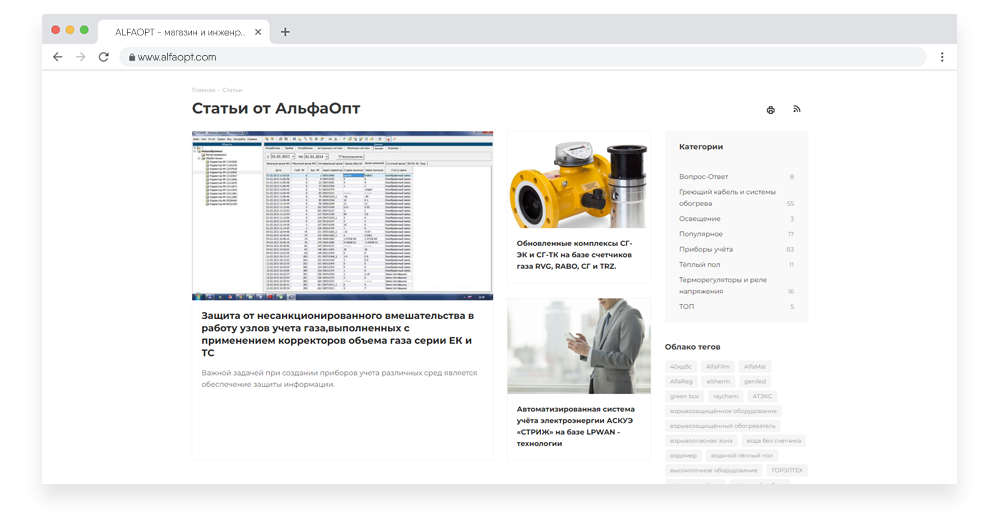Open a new tab with plus icon
The width and height of the screenshot is (1000, 512).
[285, 32]
